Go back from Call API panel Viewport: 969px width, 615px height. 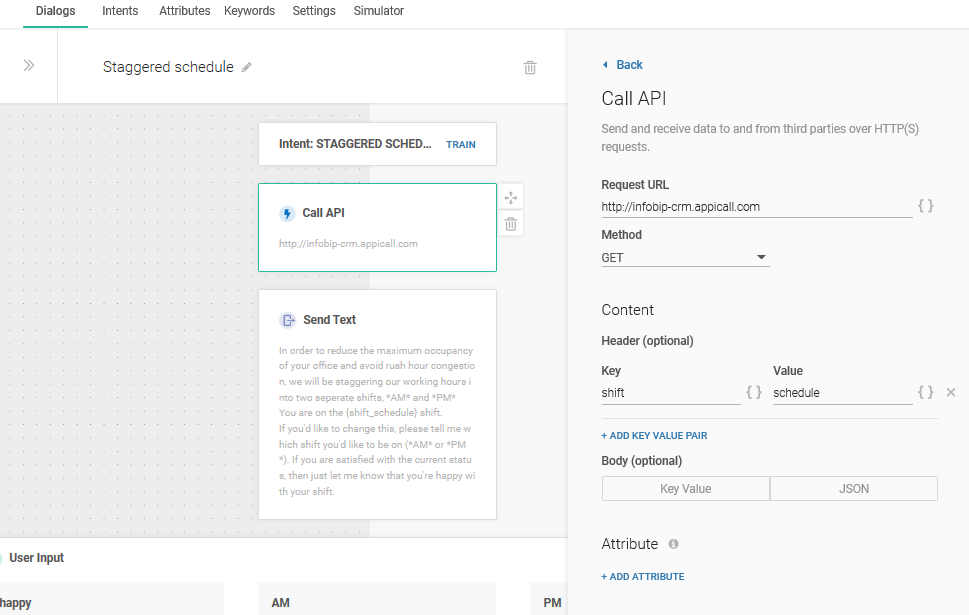(x=623, y=65)
